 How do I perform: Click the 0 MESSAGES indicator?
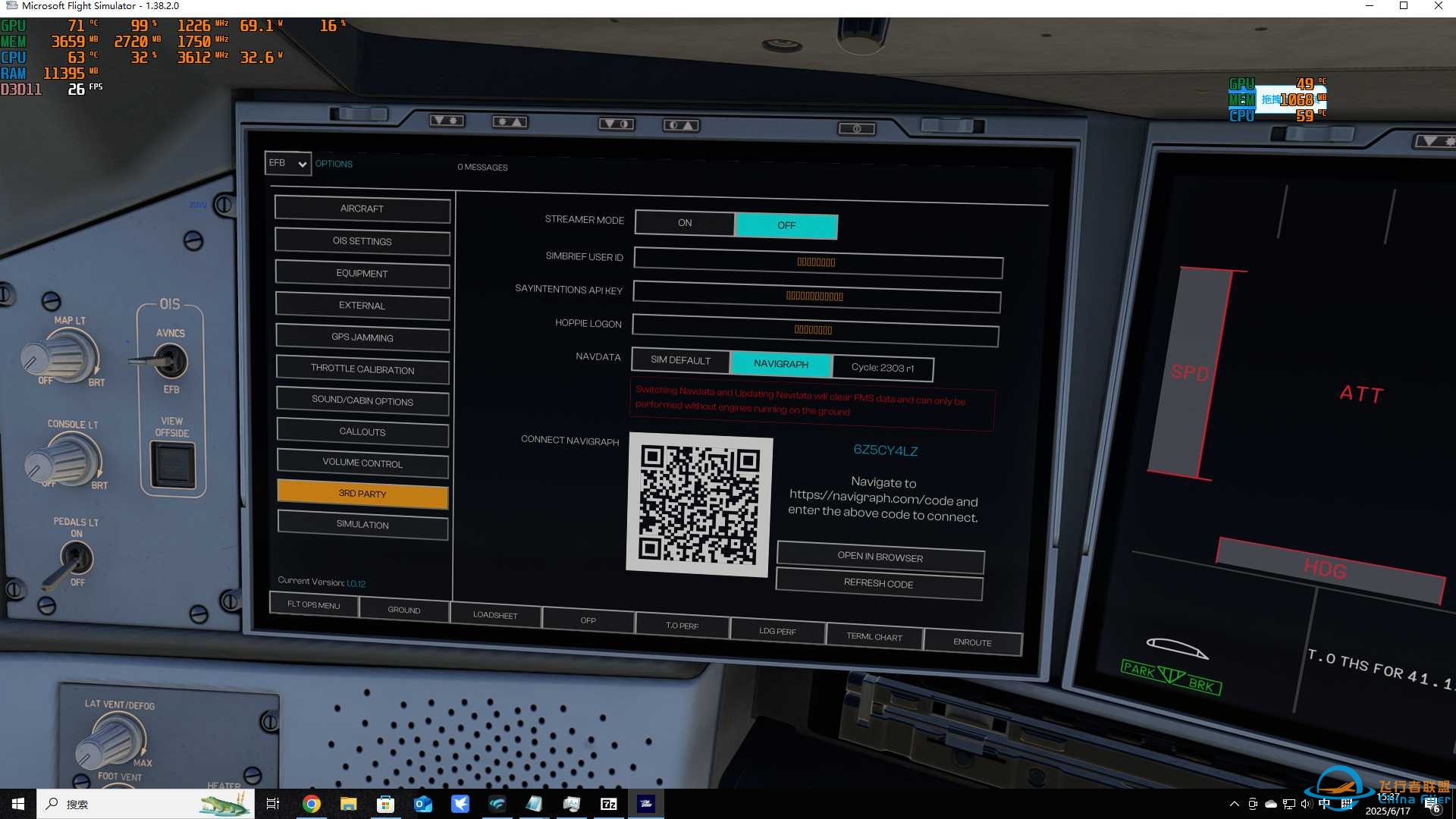(x=482, y=168)
